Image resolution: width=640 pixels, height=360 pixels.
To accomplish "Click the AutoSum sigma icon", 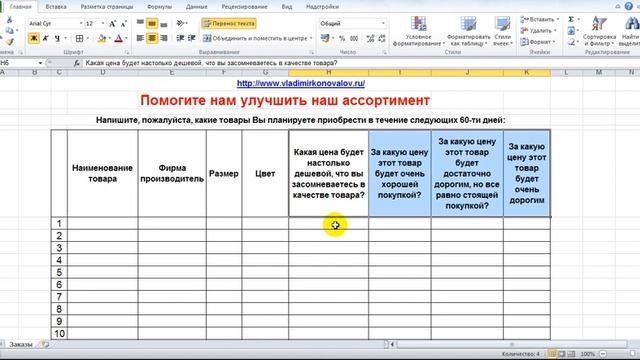I will pos(571,19).
